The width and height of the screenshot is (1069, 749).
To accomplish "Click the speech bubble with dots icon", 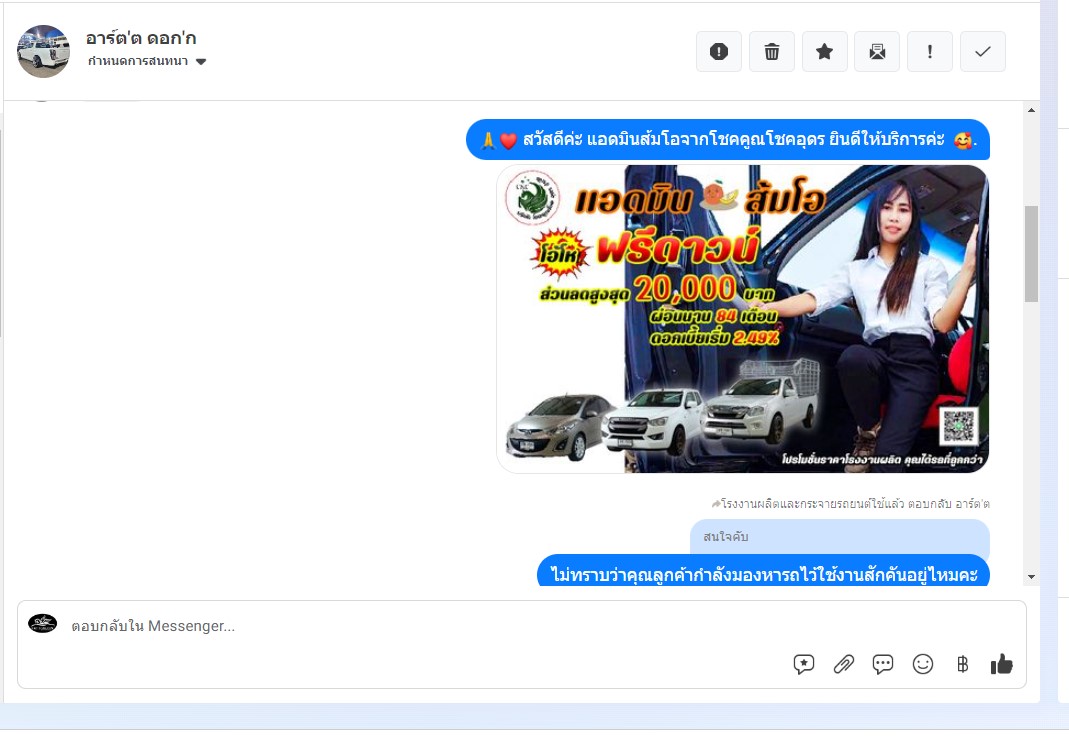I will click(x=883, y=664).
